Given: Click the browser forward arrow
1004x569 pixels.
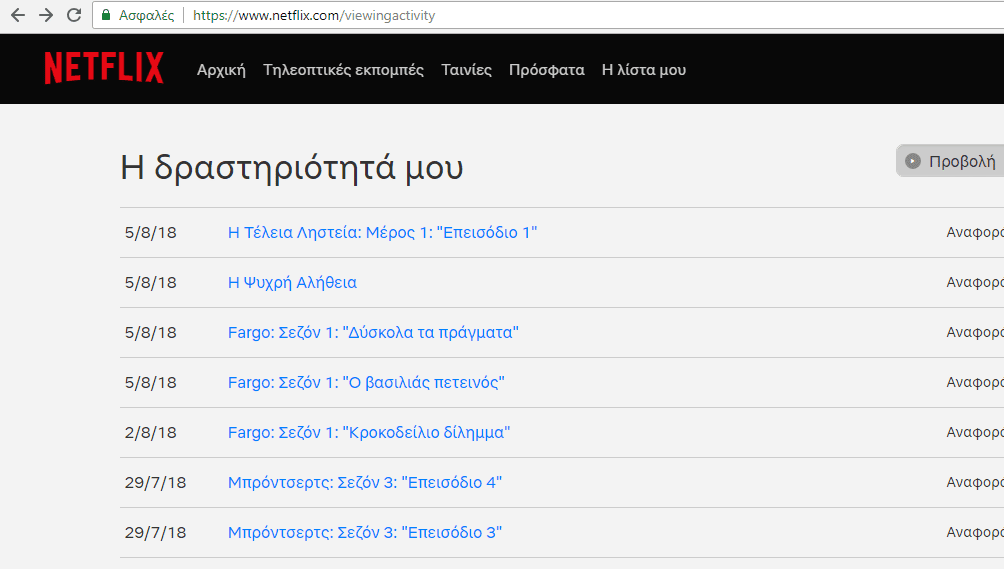Looking at the screenshot, I should tap(46, 15).
